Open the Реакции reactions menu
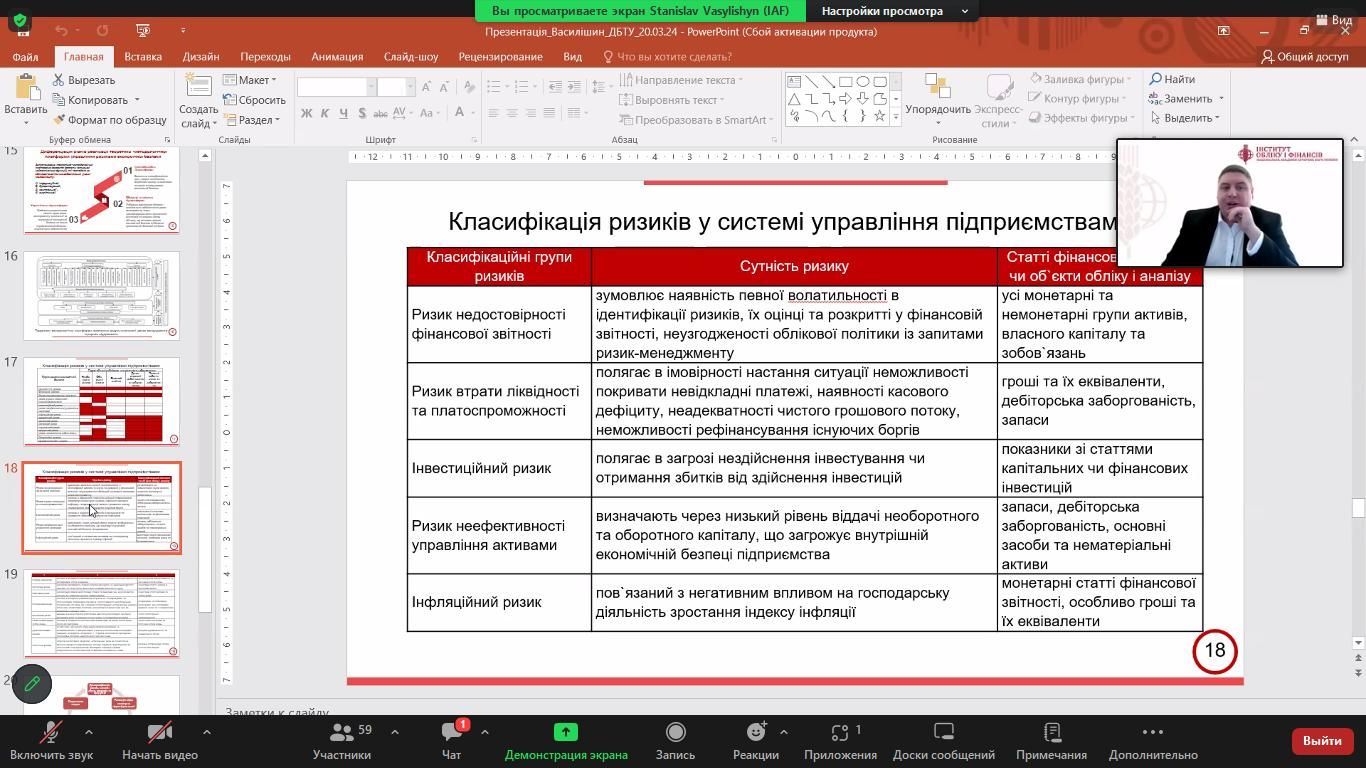This screenshot has width=1366, height=768. tap(755, 742)
